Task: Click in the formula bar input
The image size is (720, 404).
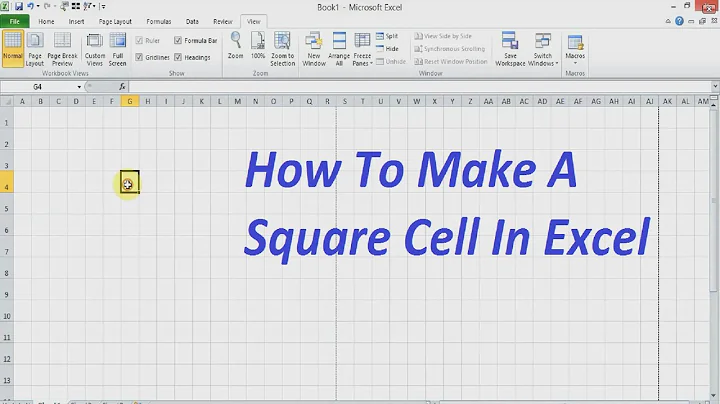Action: click(420, 86)
